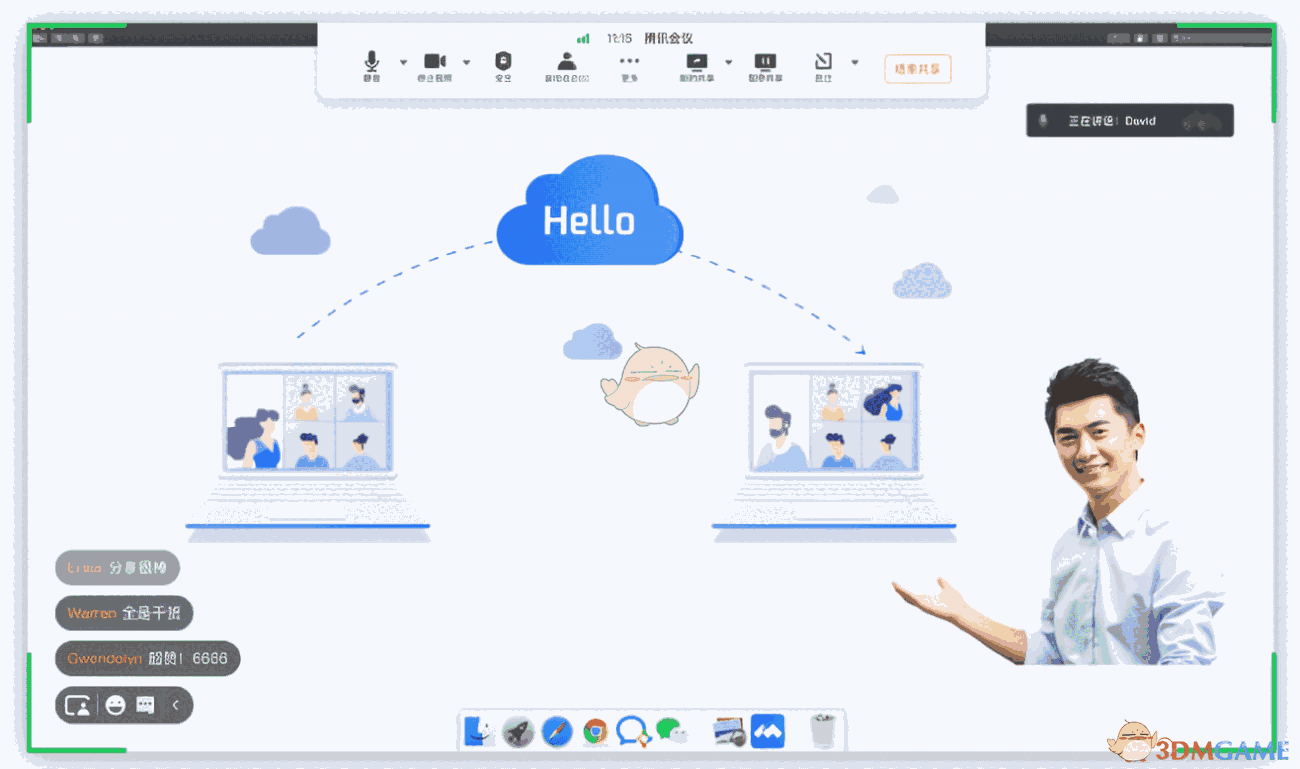
Task: Open the emoji reactions smiley
Action: 115,705
